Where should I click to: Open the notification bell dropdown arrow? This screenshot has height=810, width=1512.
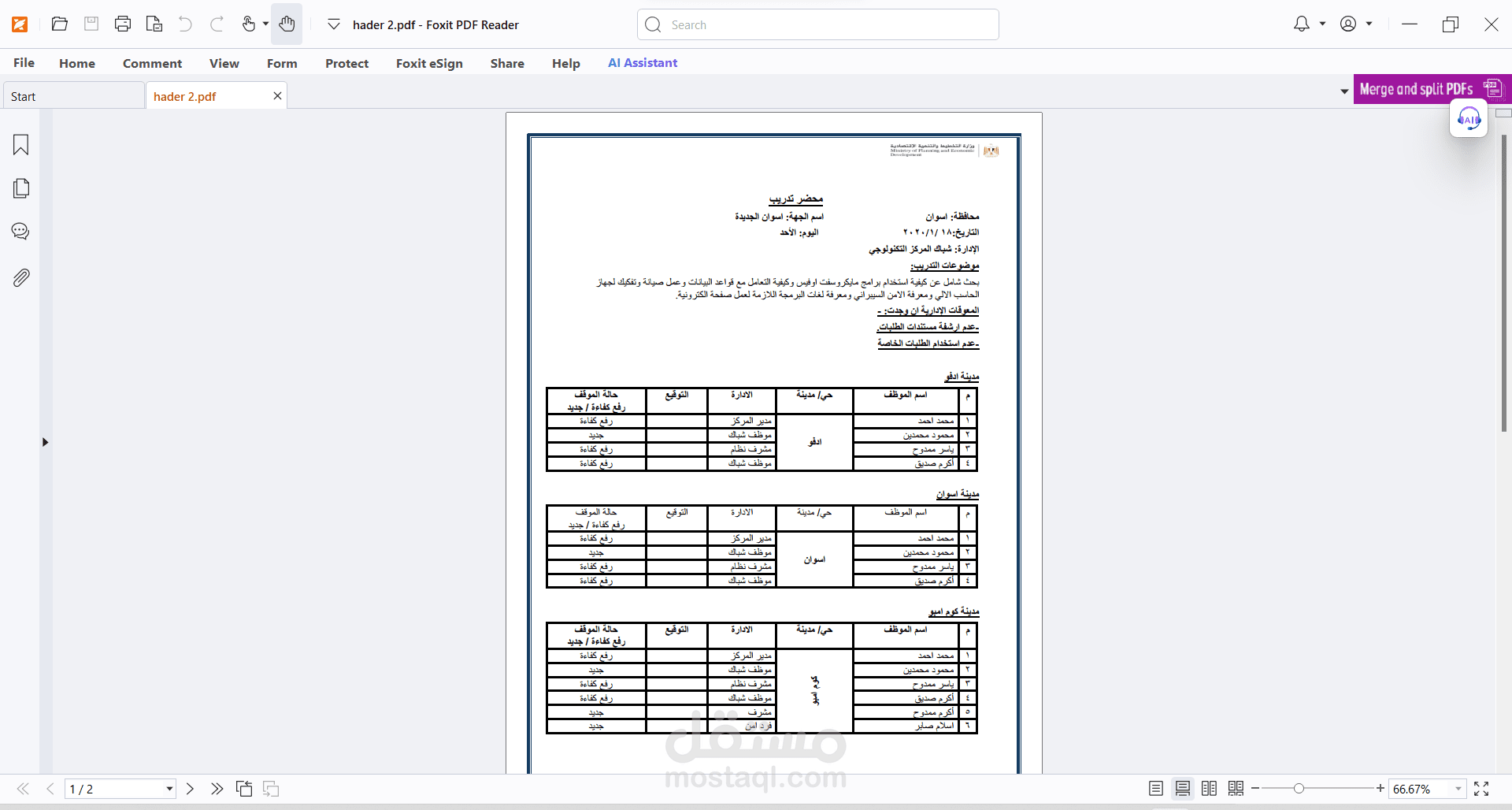click(1322, 24)
